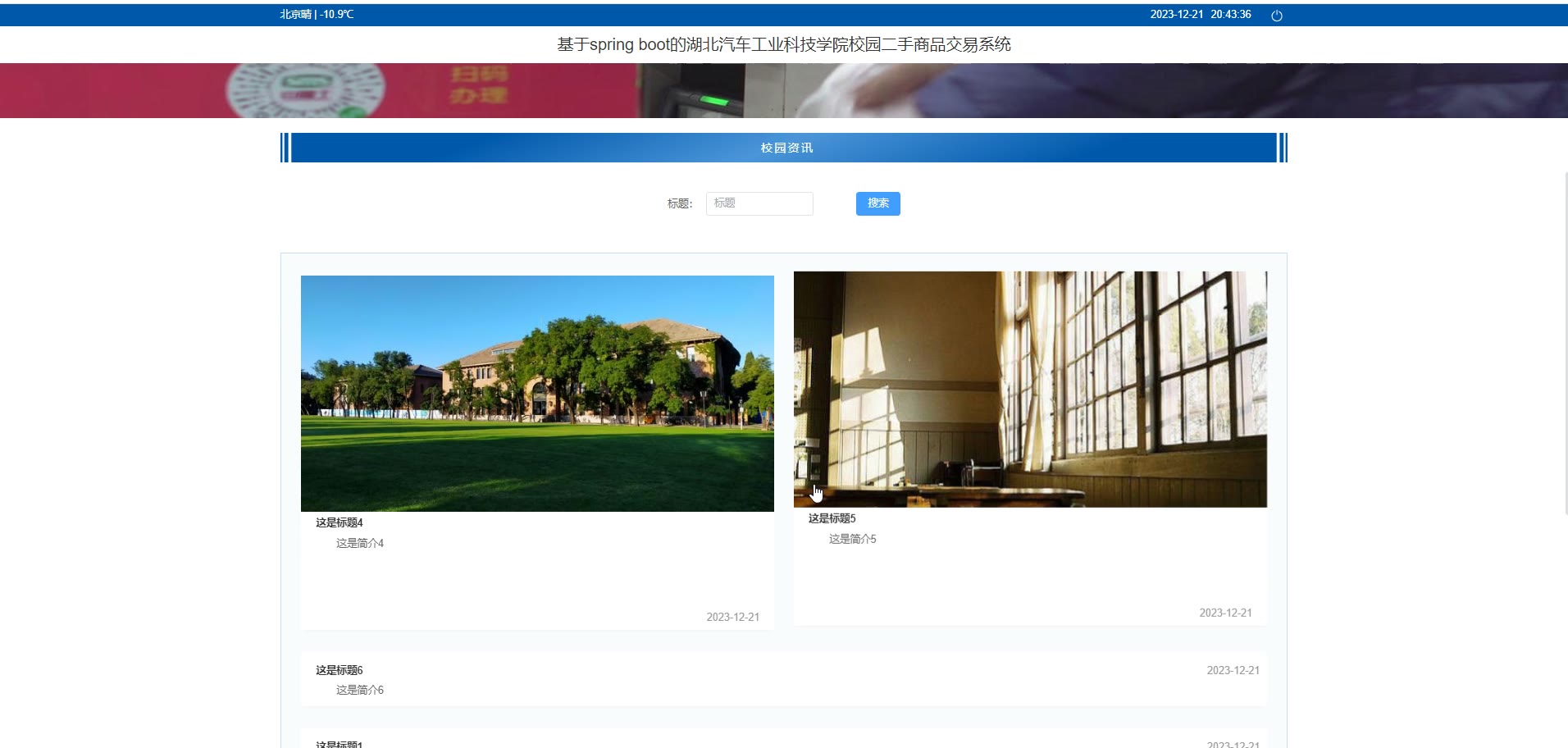This screenshot has width=1568, height=748.
Task: Click the power logout icon
Action: [1276, 16]
